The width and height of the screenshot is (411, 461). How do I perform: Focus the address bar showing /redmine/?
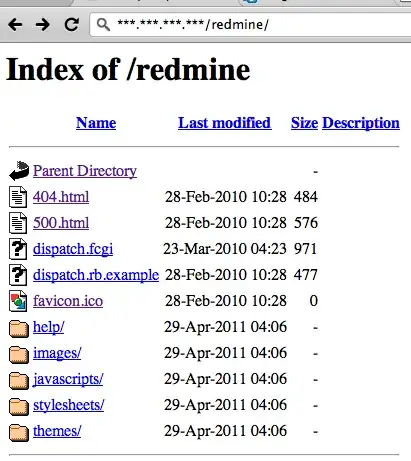[x=250, y=24]
